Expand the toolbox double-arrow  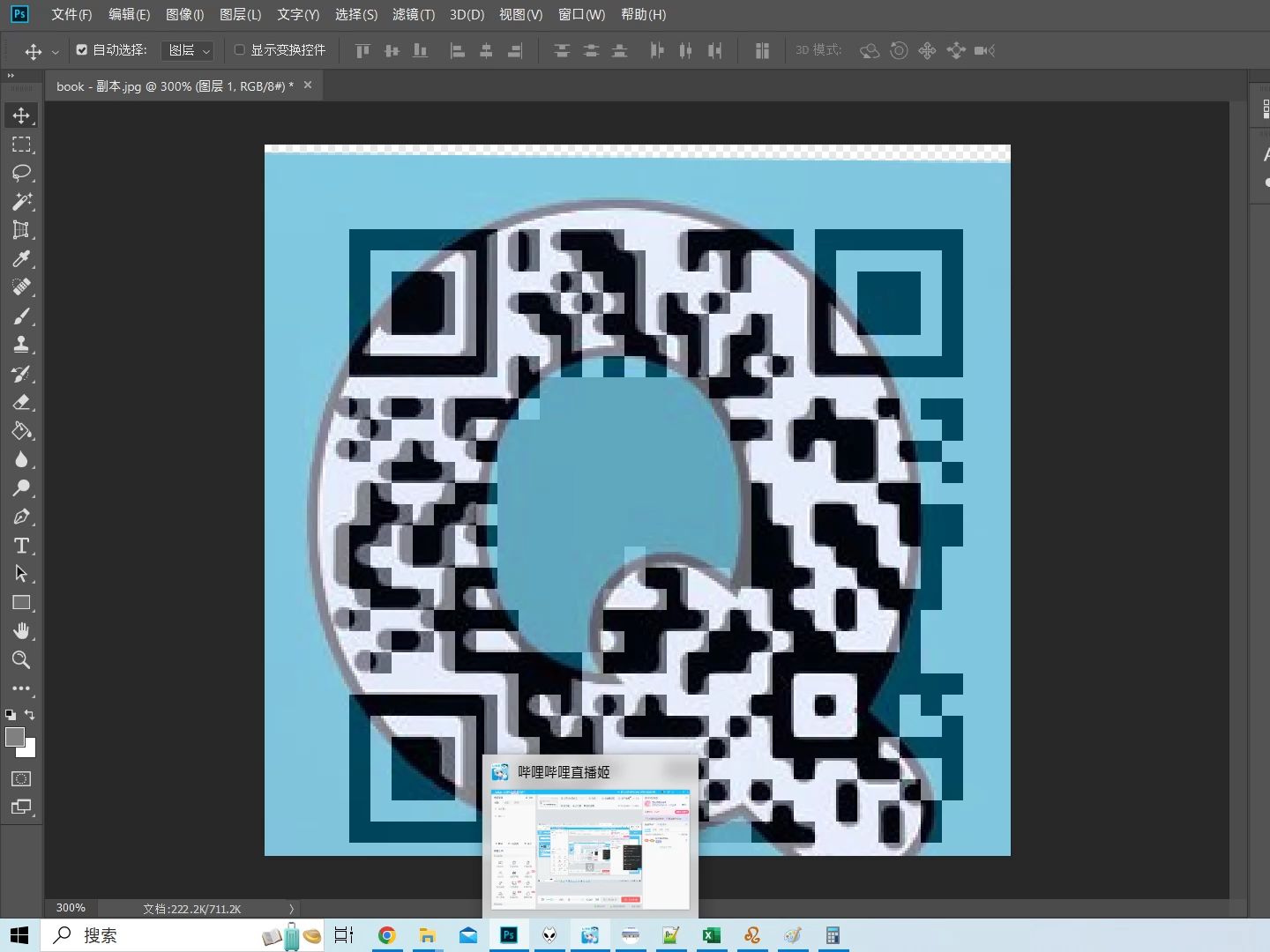click(11, 76)
